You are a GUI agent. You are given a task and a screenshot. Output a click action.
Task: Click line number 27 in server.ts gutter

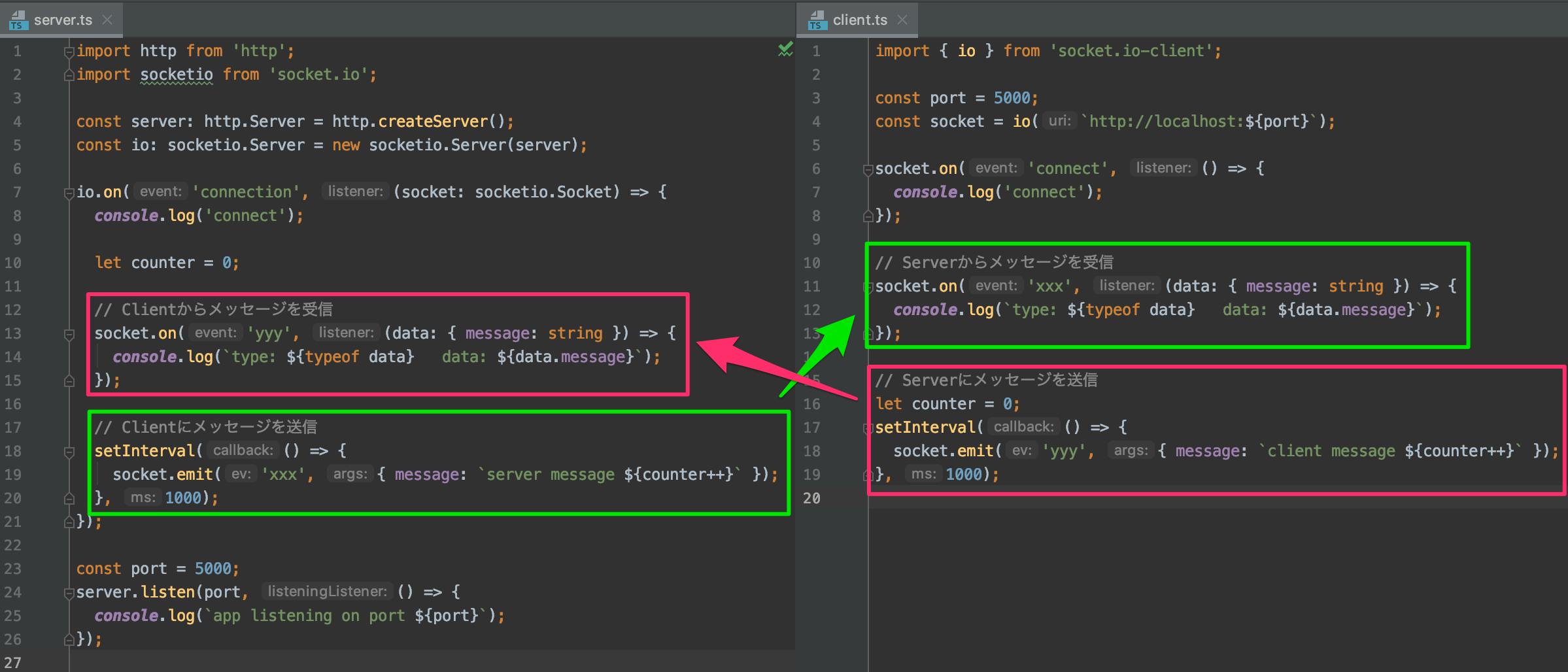[13, 662]
